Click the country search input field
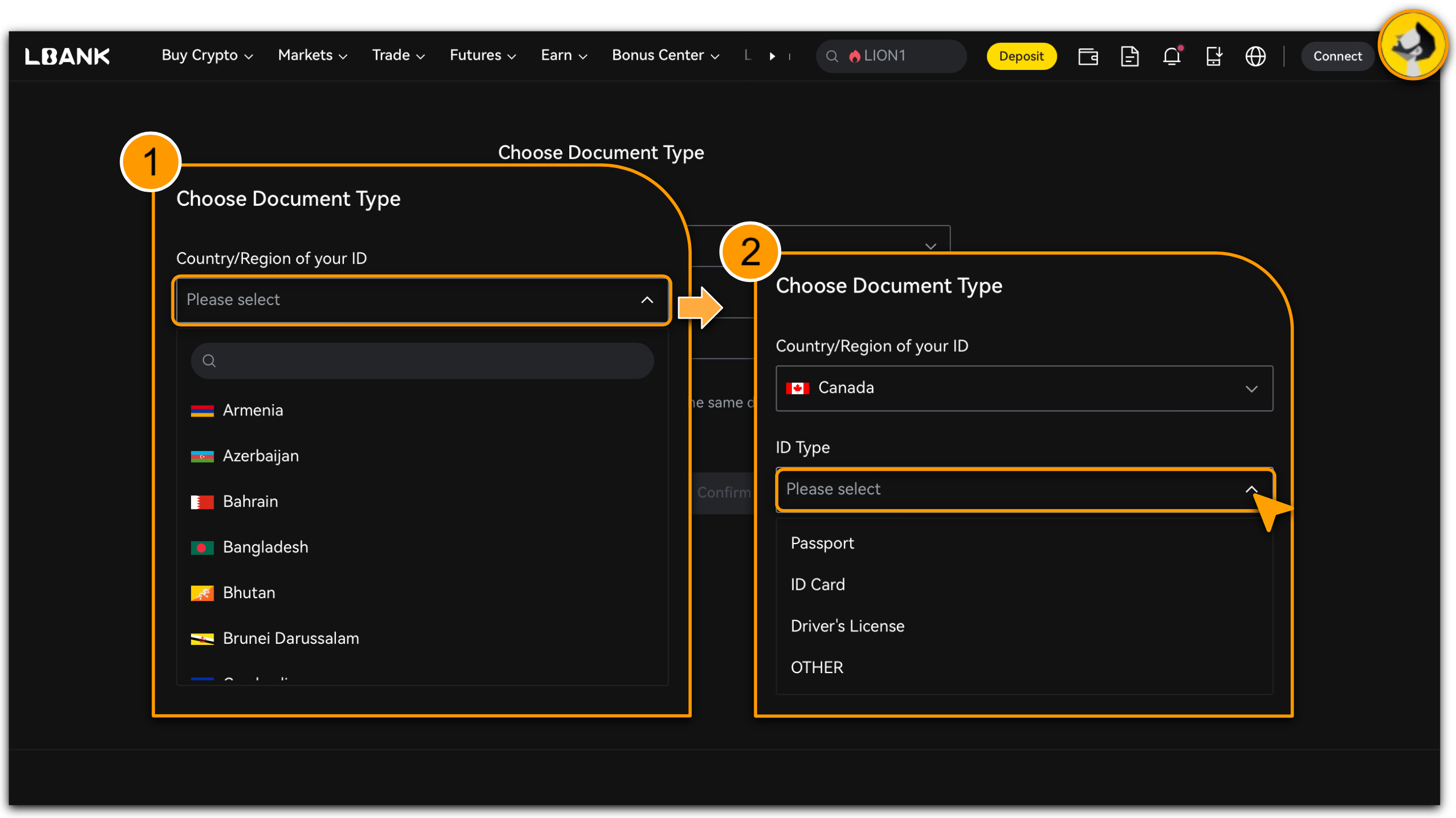 click(430, 361)
